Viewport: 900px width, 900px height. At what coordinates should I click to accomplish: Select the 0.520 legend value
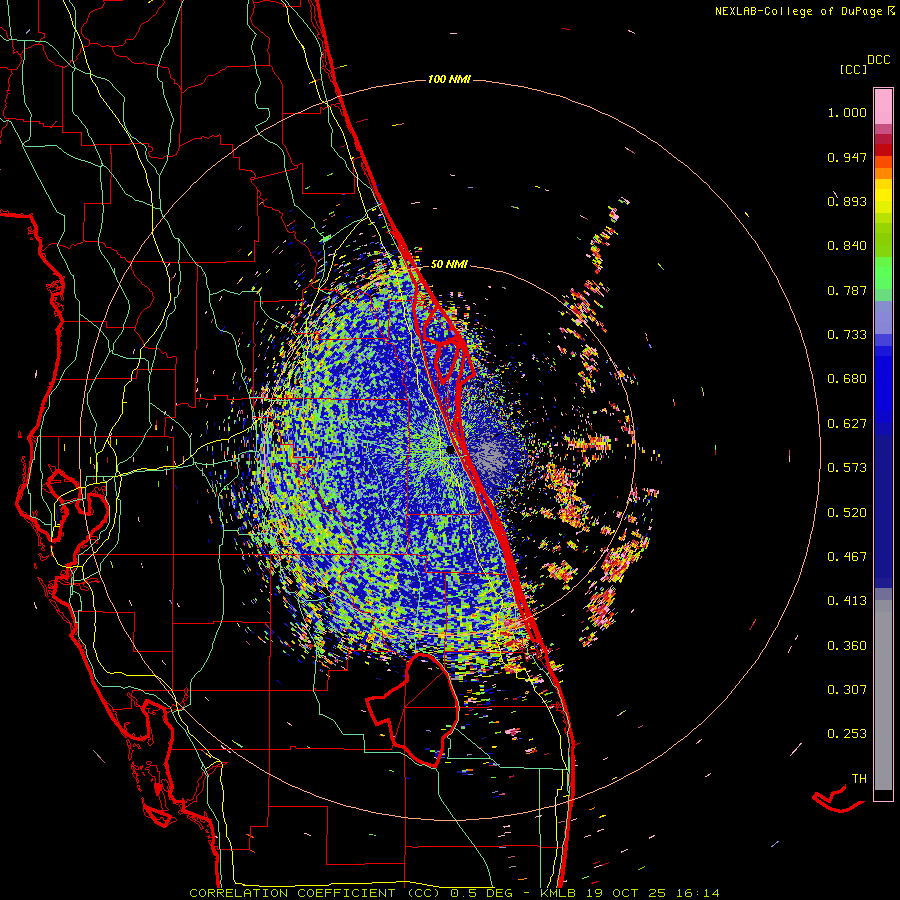847,513
